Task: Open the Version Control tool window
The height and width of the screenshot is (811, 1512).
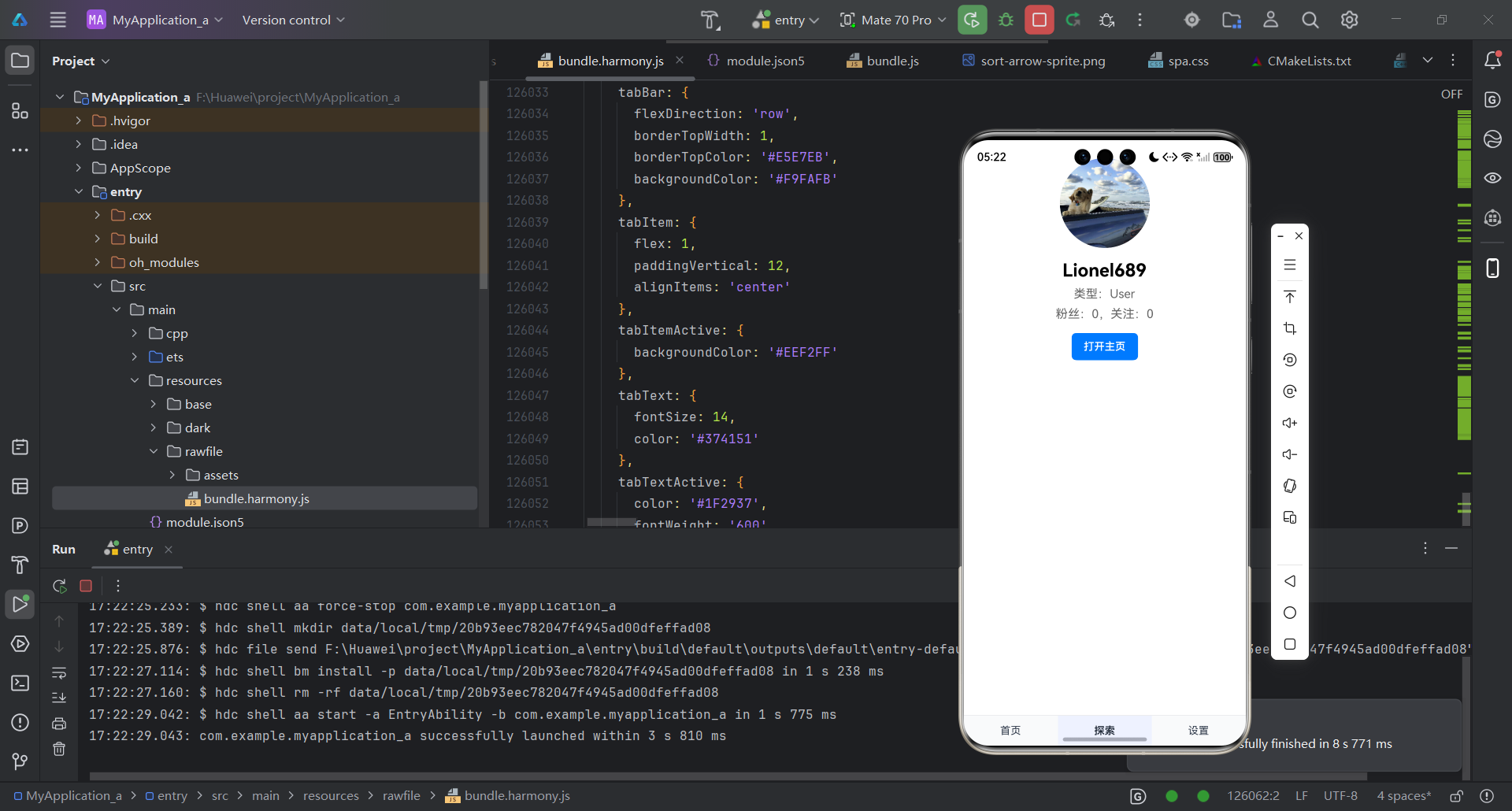Action: pos(20,761)
